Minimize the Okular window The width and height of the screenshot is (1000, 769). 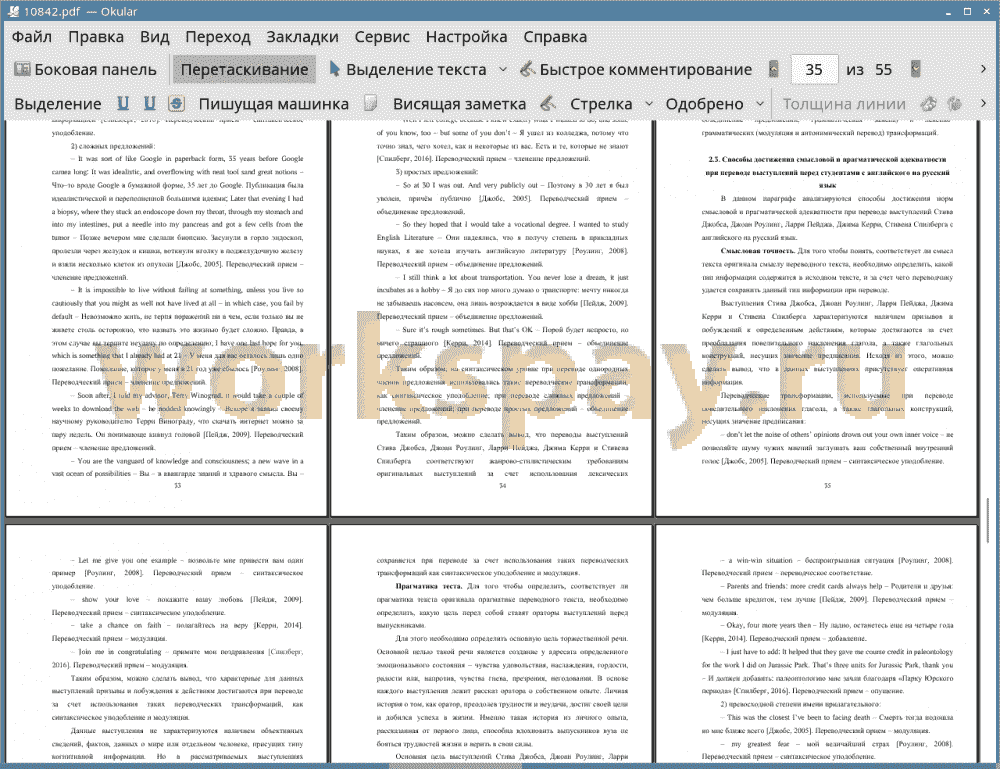coord(948,11)
